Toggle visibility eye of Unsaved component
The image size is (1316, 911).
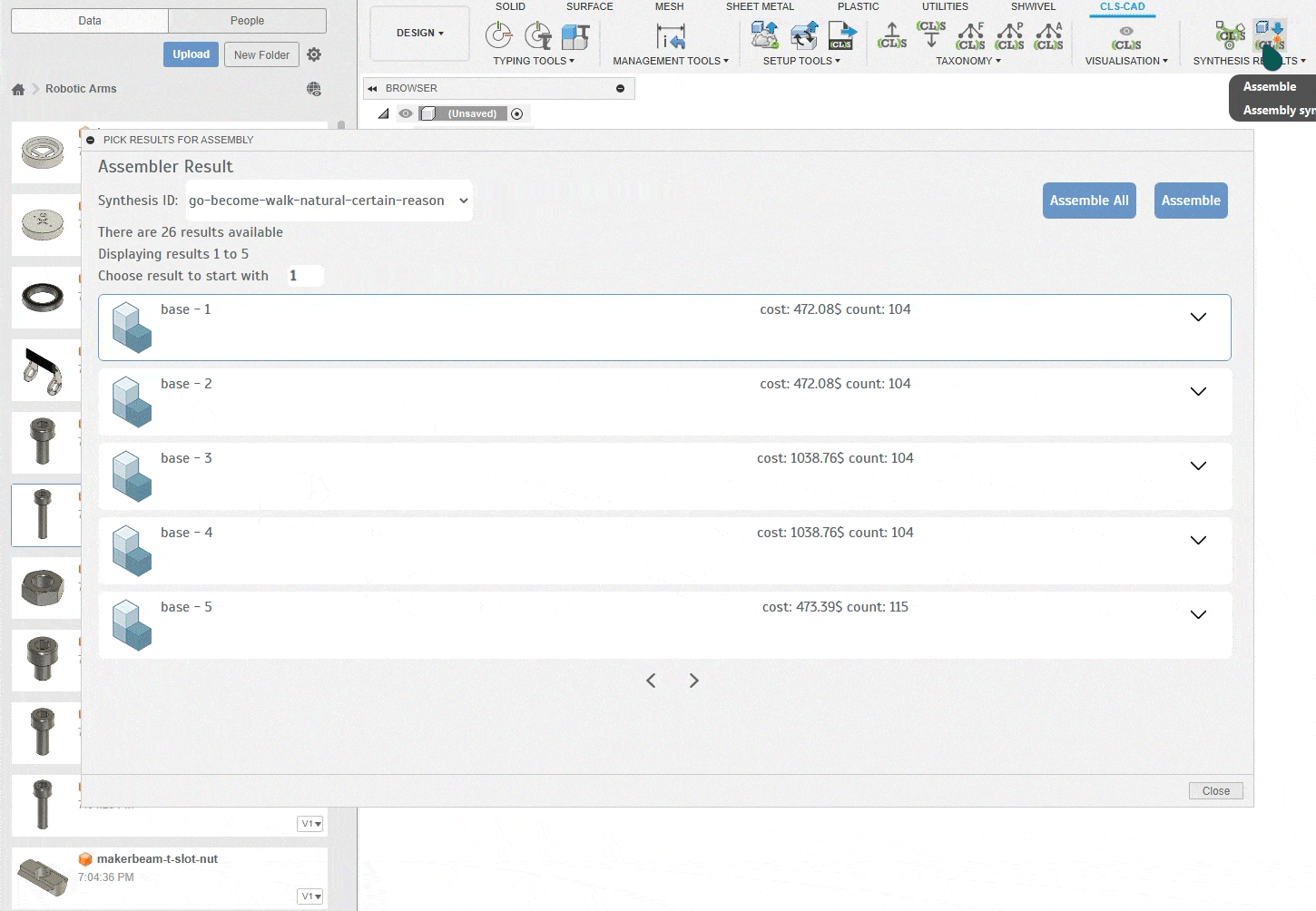(406, 113)
